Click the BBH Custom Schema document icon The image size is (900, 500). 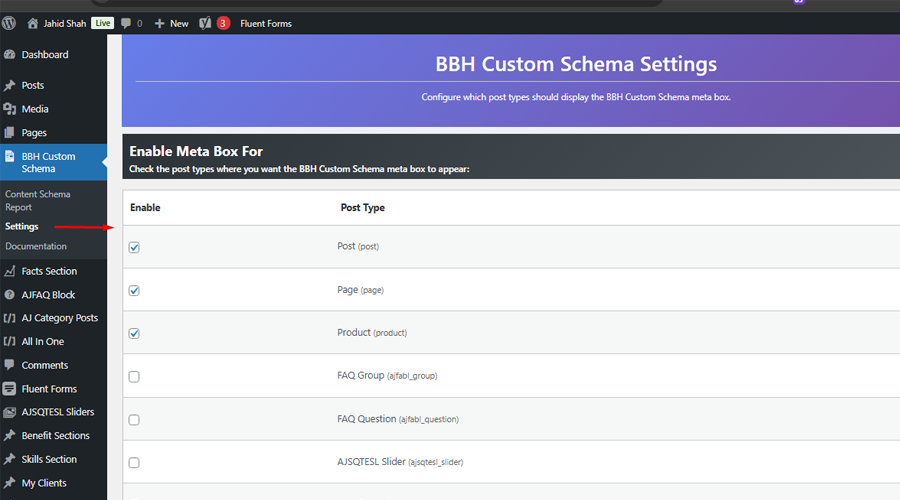pyautogui.click(x=10, y=156)
